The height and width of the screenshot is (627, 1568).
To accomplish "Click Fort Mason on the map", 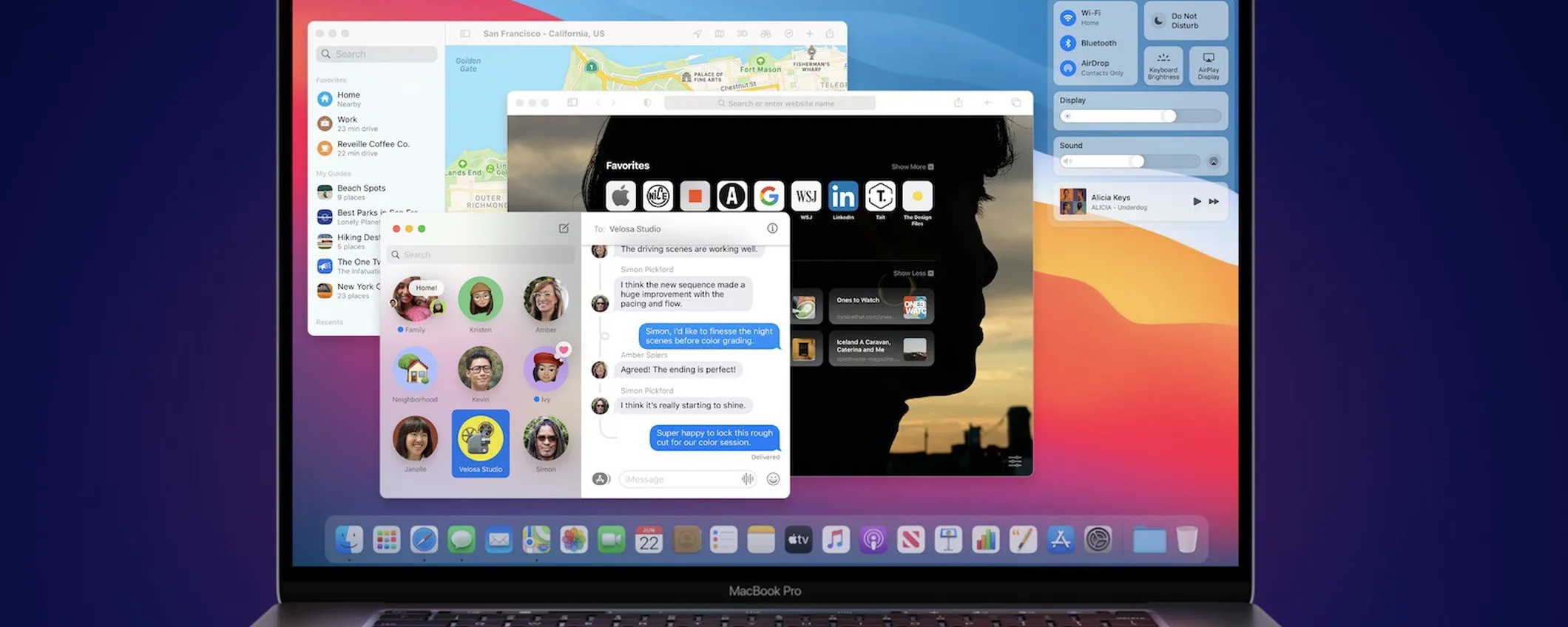I will pyautogui.click(x=760, y=65).
